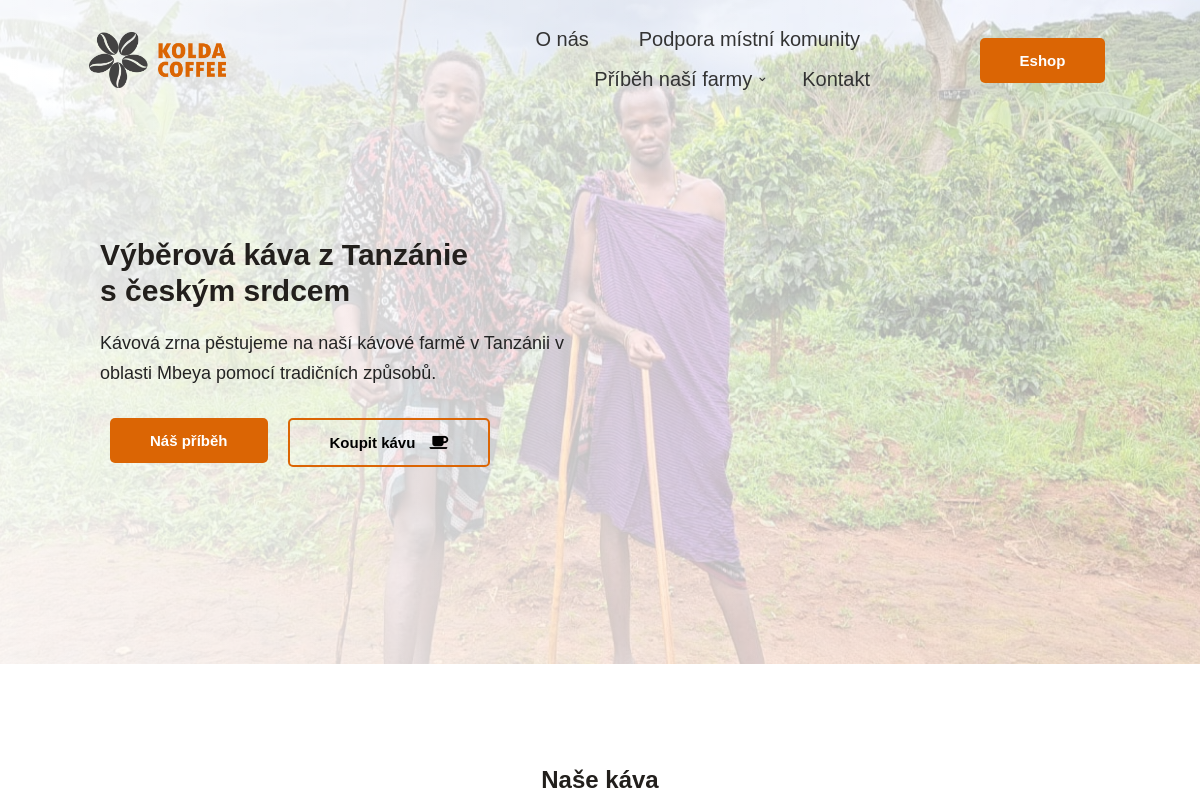Image resolution: width=1200 pixels, height=800 pixels.
Task: Click the paragraph about the Mbeya farm
Action: [332, 358]
